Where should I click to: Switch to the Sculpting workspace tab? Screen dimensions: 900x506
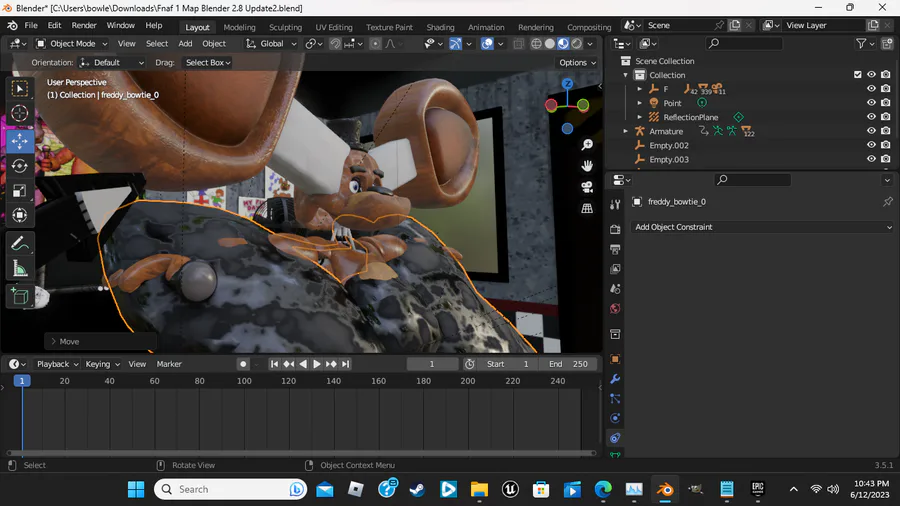pyautogui.click(x=285, y=27)
